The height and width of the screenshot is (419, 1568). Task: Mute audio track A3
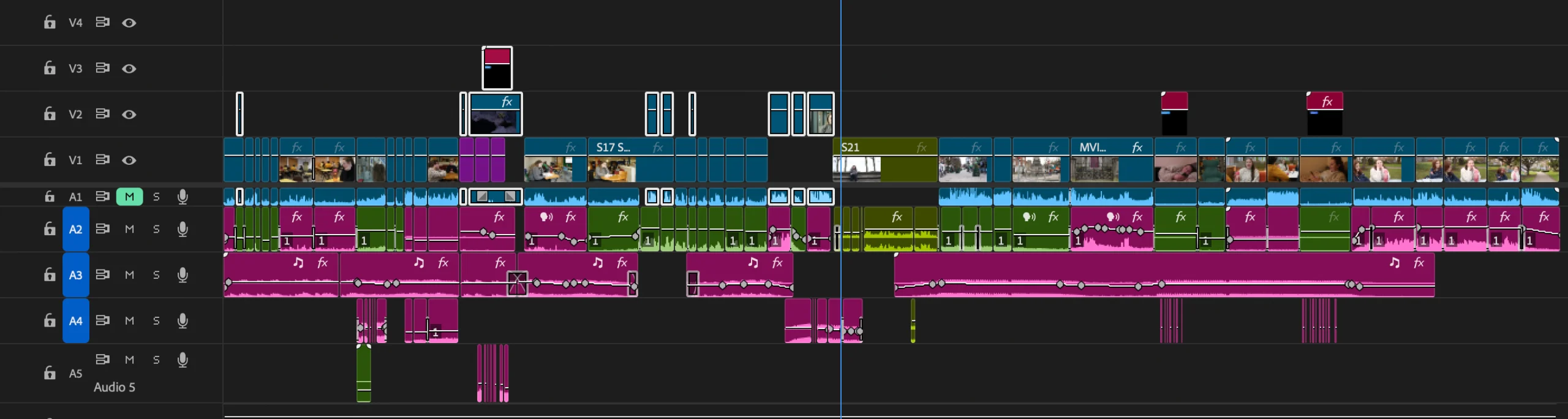tap(129, 275)
